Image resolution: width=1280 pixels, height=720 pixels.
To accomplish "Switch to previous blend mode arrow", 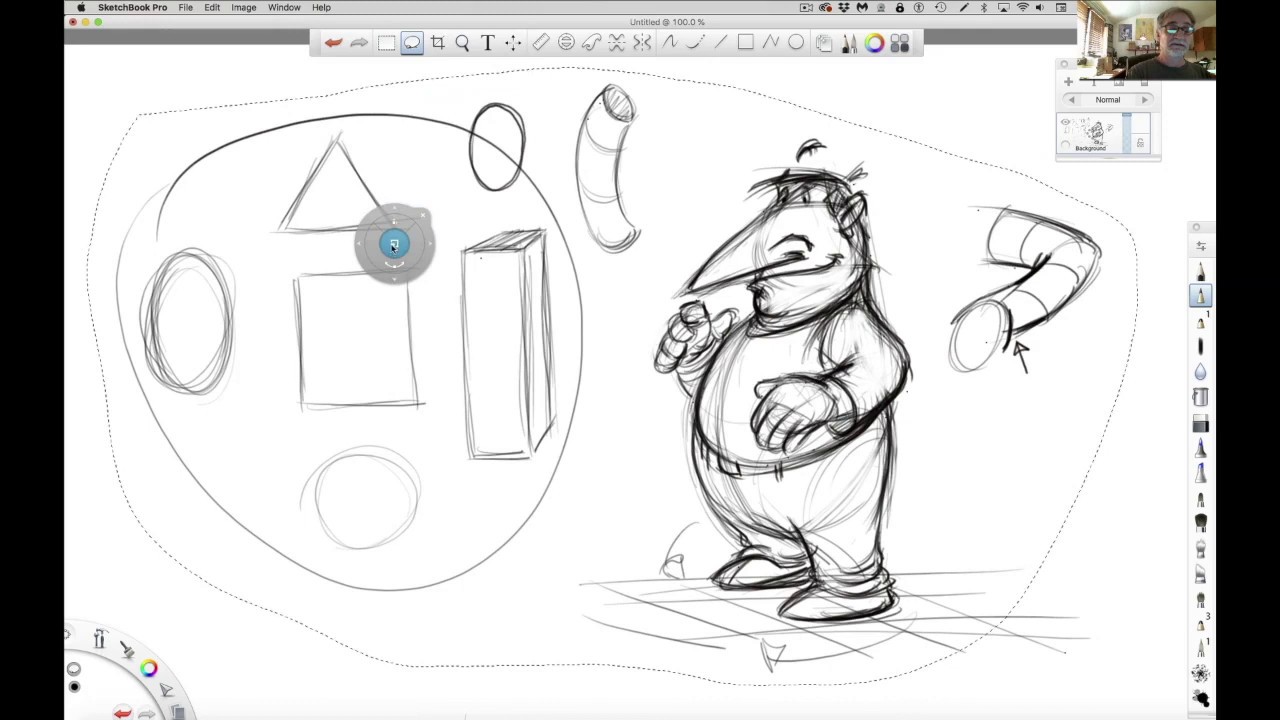I will click(1072, 100).
